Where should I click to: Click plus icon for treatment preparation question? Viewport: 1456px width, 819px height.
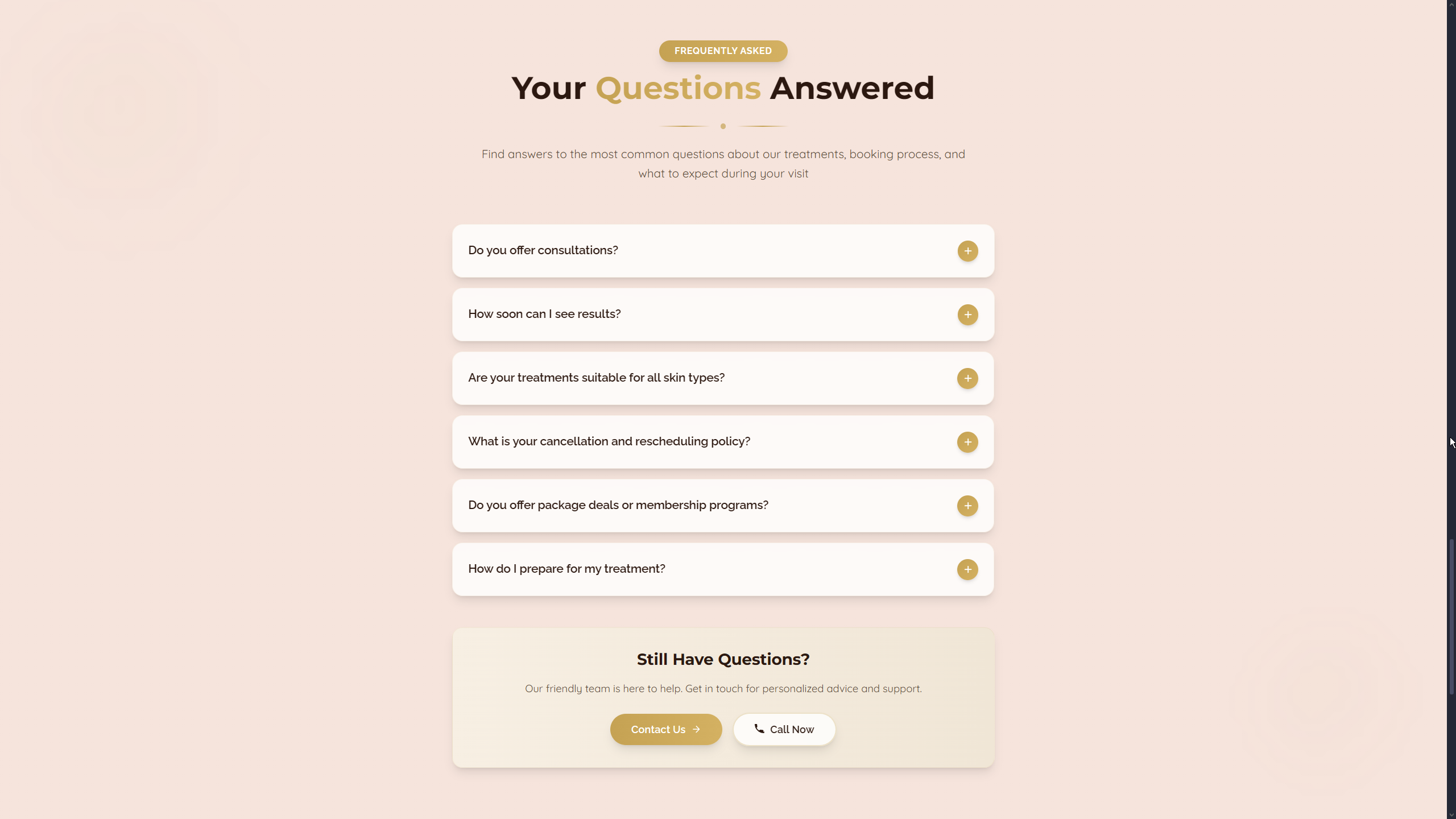click(967, 569)
